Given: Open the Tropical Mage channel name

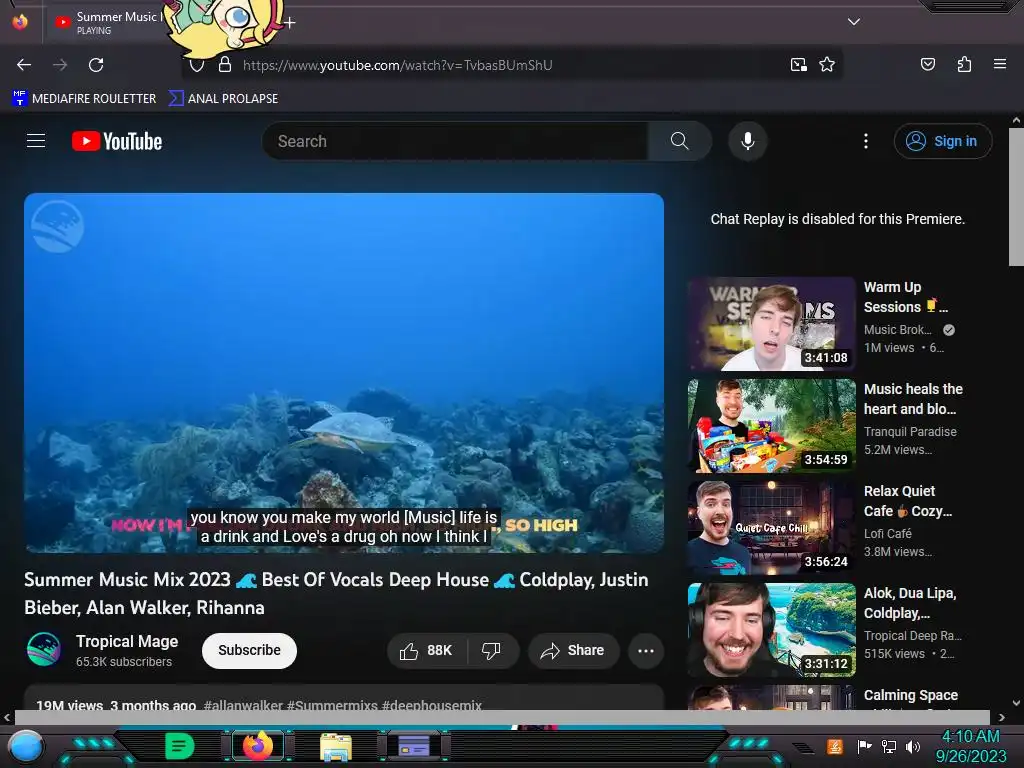Looking at the screenshot, I should [127, 641].
